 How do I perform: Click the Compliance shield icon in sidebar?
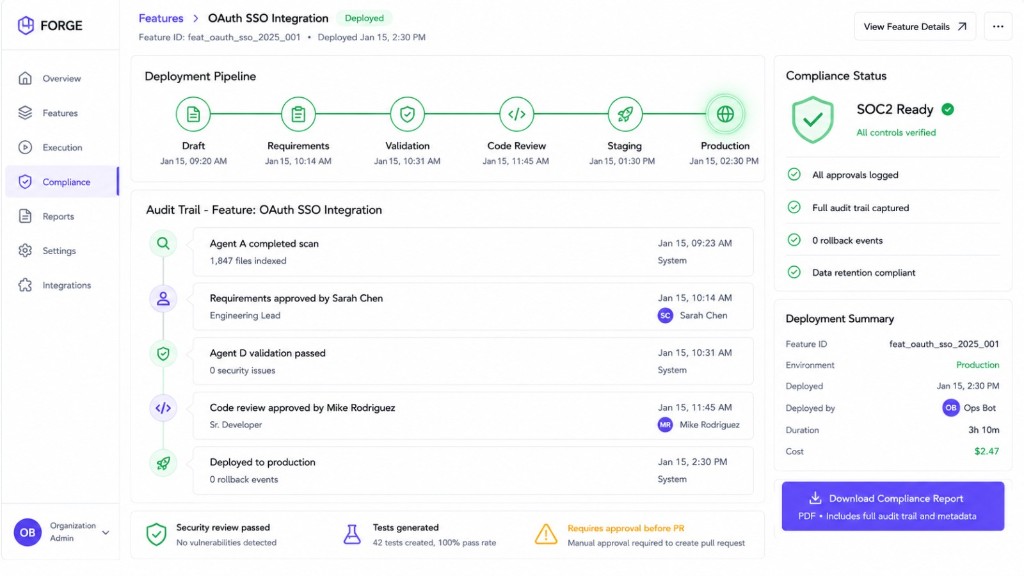25,182
